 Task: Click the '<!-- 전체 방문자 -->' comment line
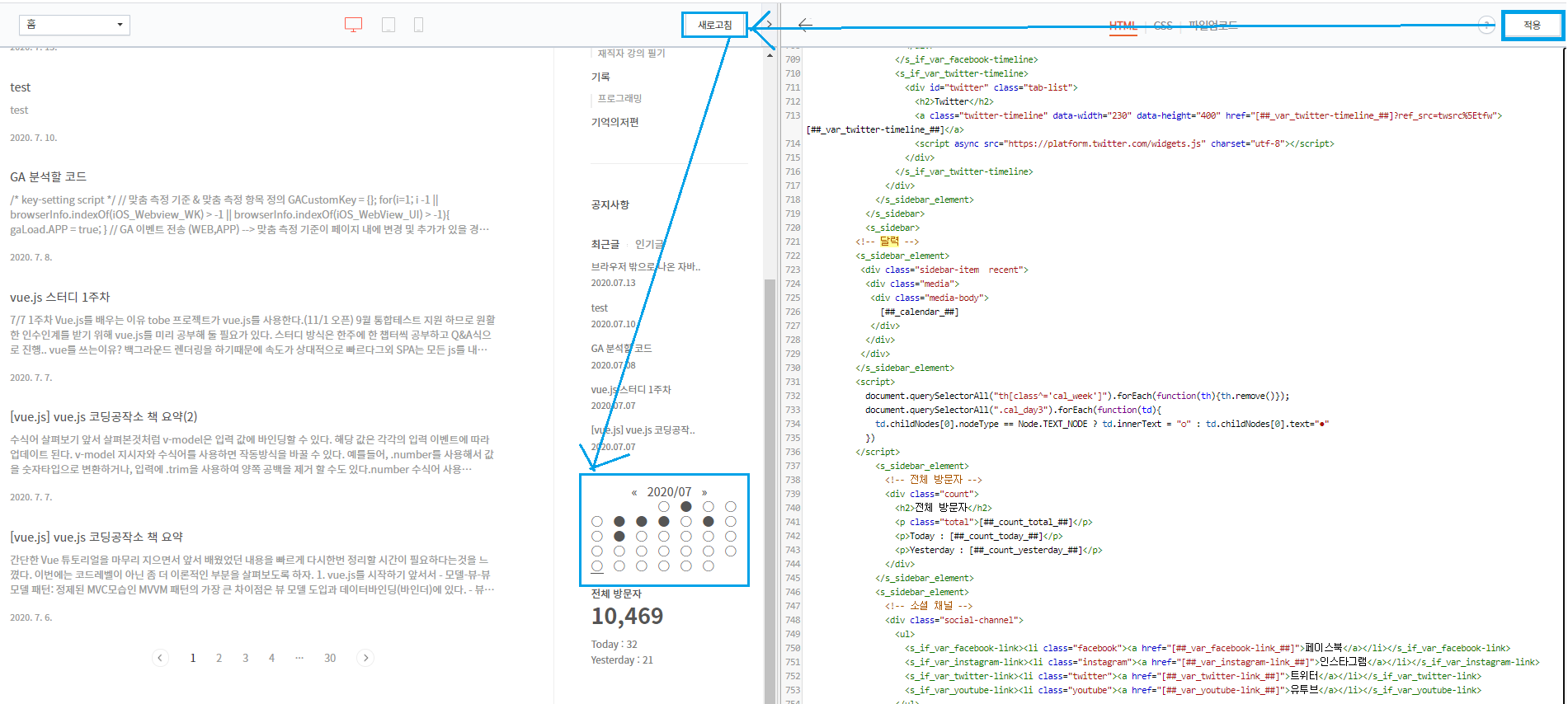tap(934, 480)
